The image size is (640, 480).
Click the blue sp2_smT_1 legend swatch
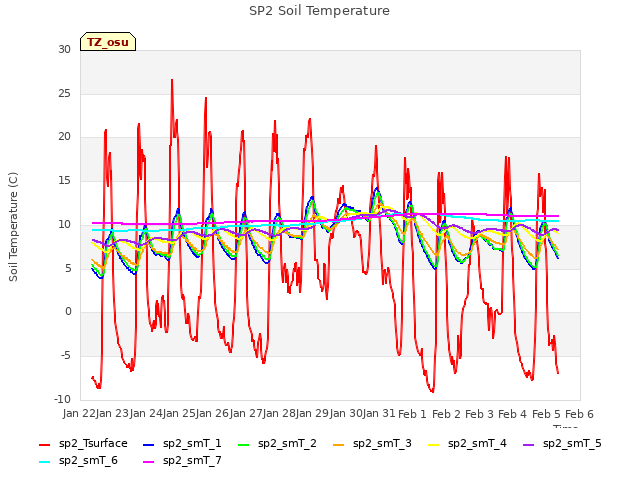[149, 444]
